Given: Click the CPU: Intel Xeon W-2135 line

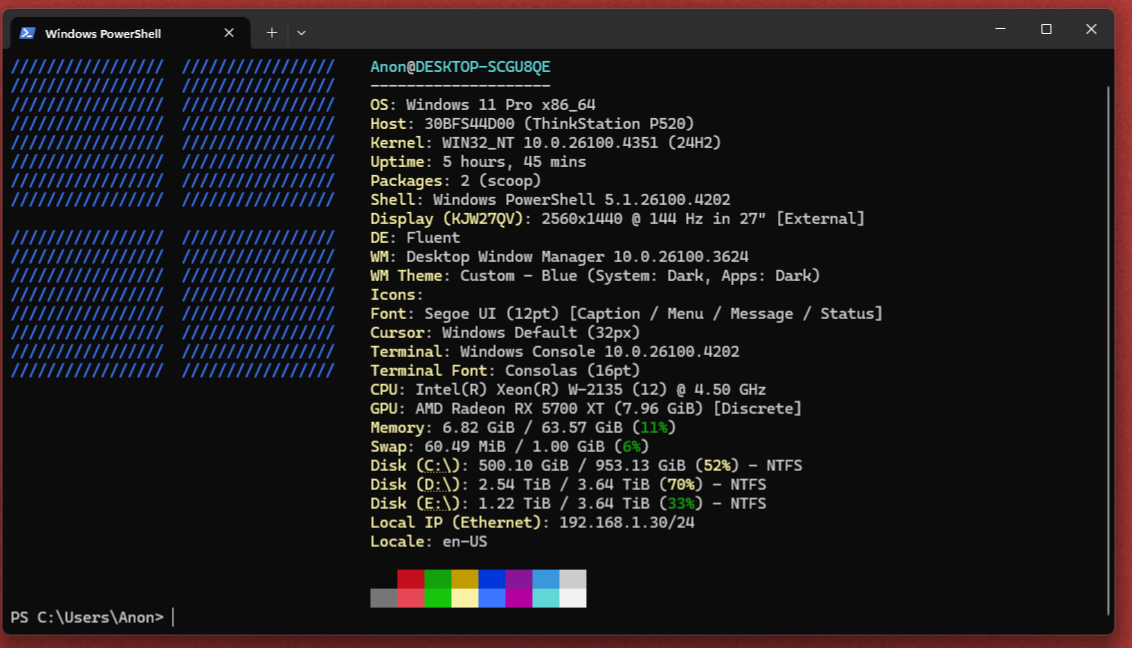Looking at the screenshot, I should (568, 390).
